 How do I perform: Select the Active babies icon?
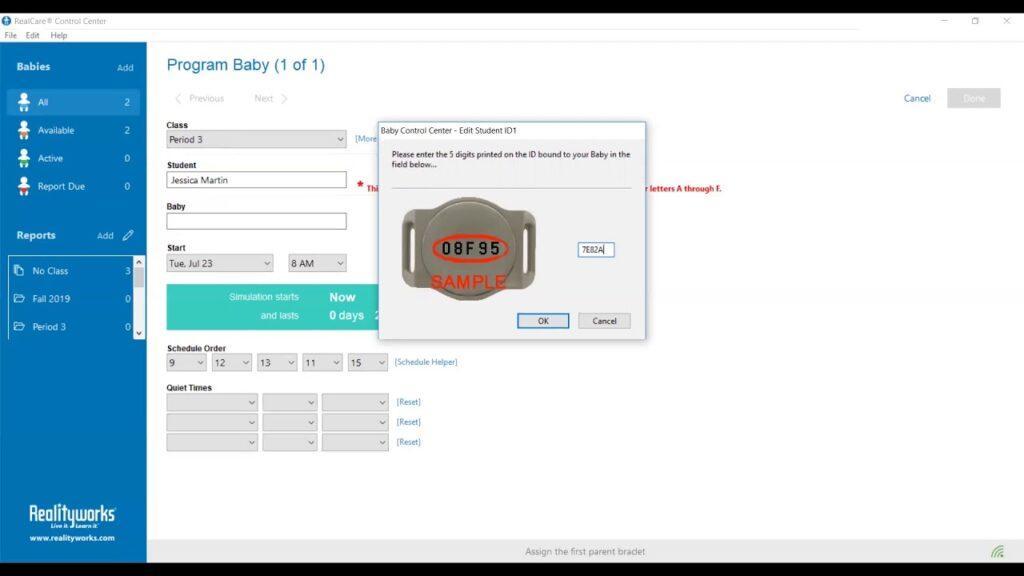point(23,157)
